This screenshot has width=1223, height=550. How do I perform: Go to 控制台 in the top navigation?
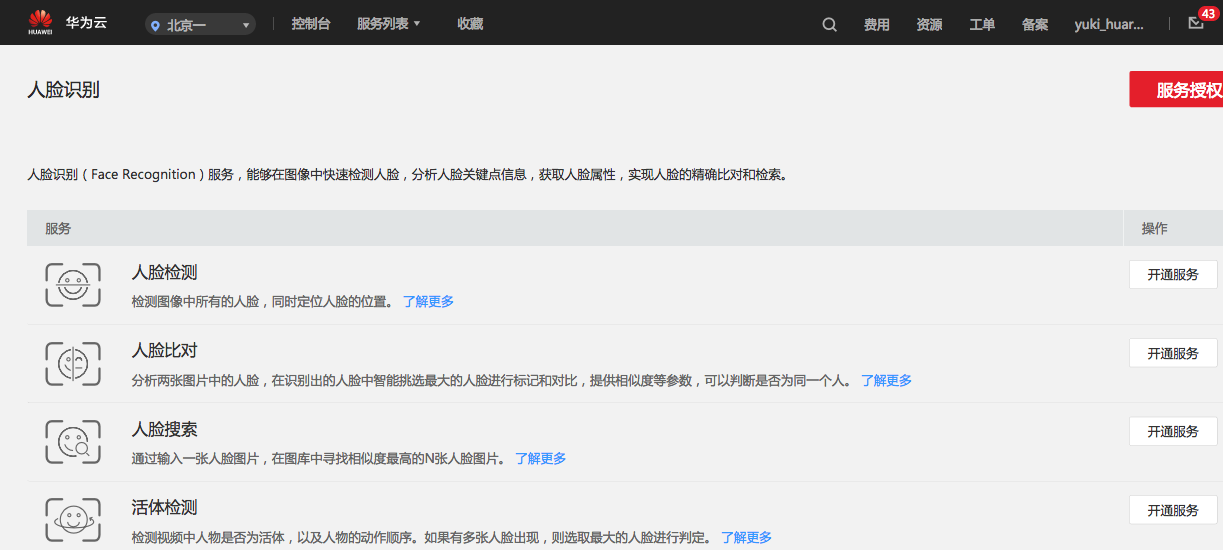(311, 24)
